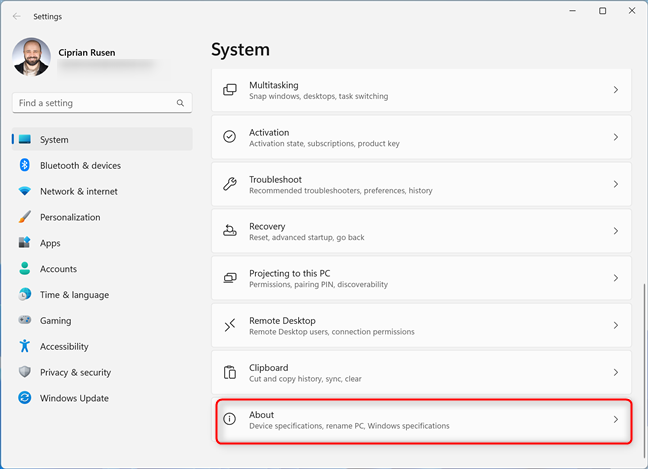
Task: Open the Recovery chevron arrow
Action: pos(615,231)
